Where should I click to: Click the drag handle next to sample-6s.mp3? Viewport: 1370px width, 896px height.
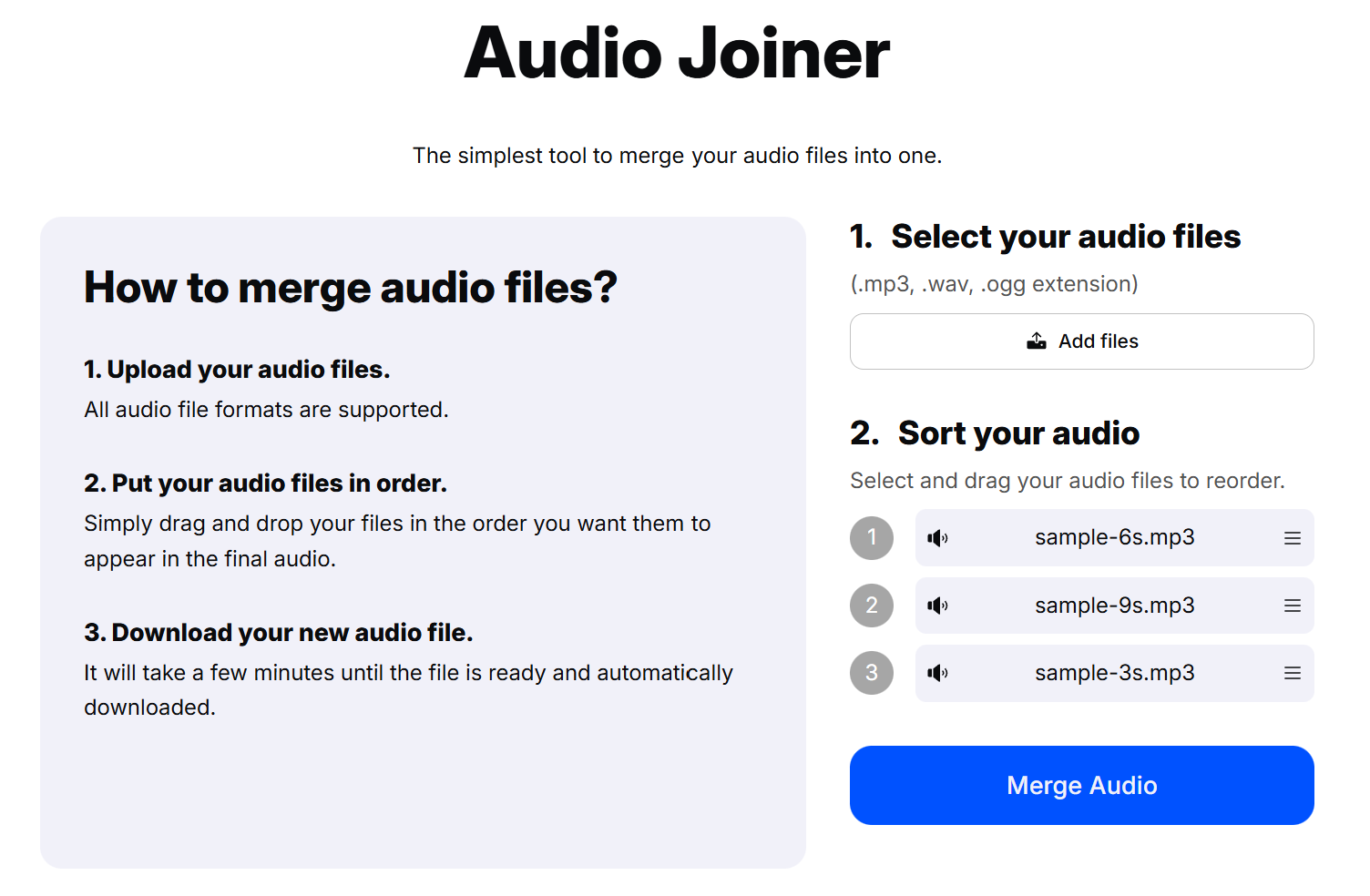pyautogui.click(x=1292, y=538)
